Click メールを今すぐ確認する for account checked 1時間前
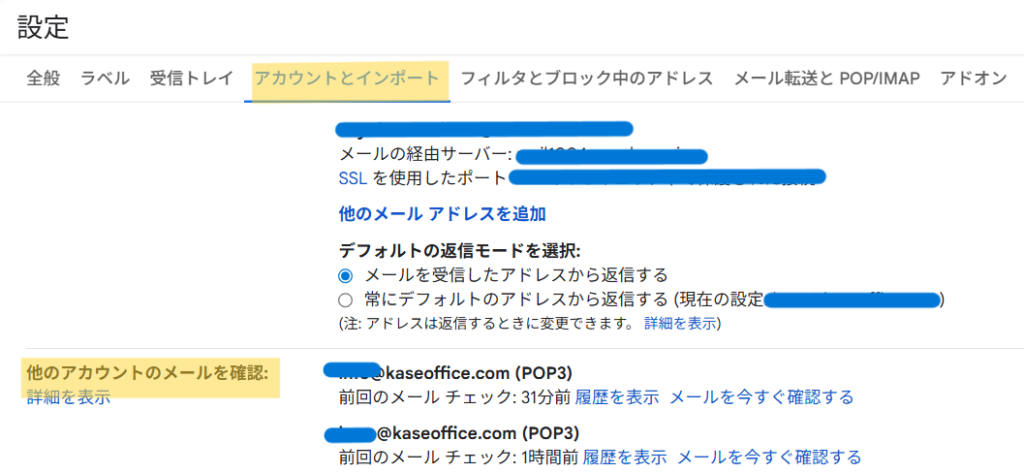This screenshot has width=1024, height=473. point(769,457)
